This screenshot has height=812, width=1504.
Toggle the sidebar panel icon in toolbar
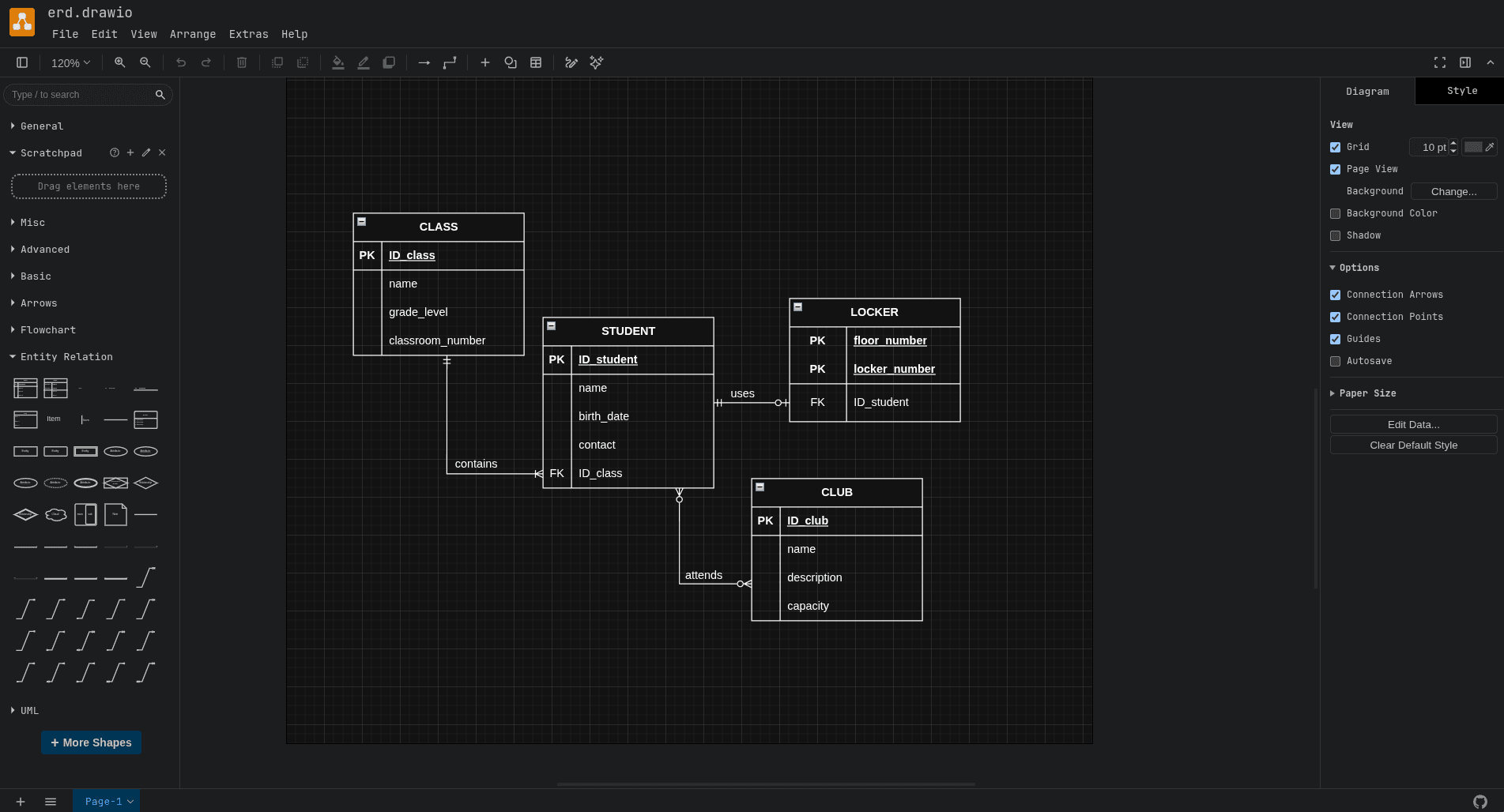[22, 62]
